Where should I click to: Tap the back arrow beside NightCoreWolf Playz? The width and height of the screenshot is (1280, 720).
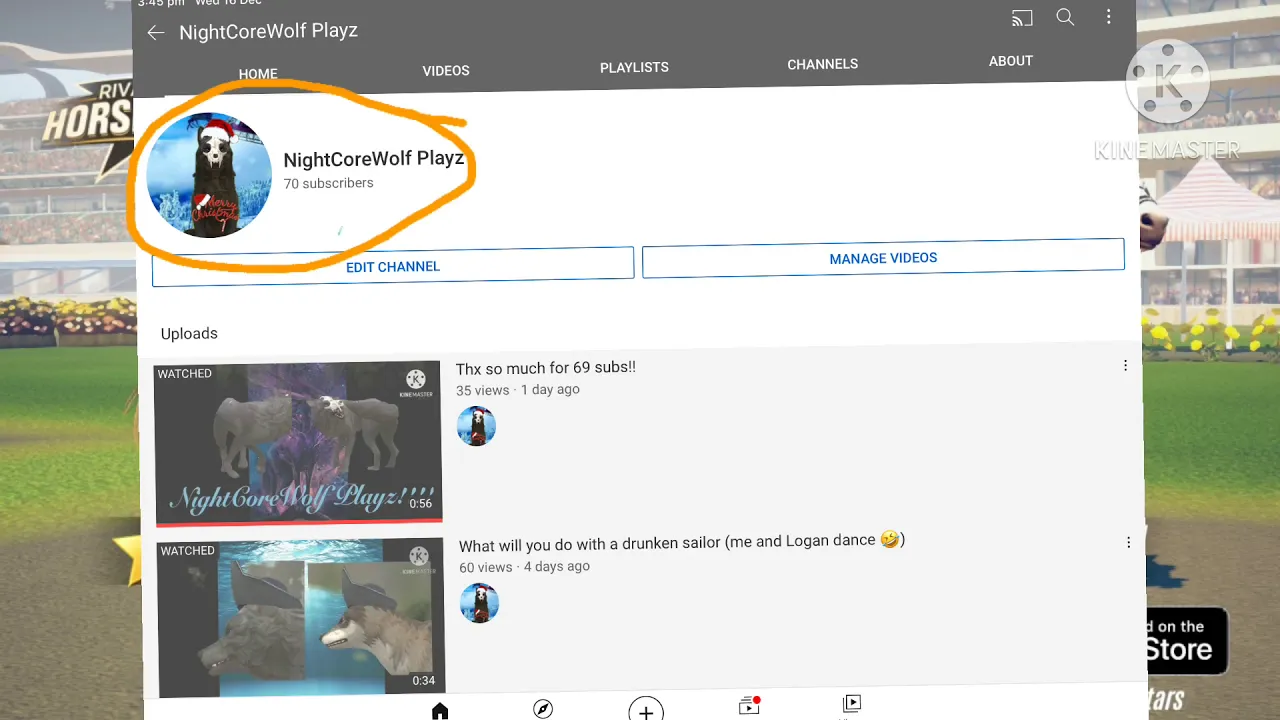click(155, 33)
